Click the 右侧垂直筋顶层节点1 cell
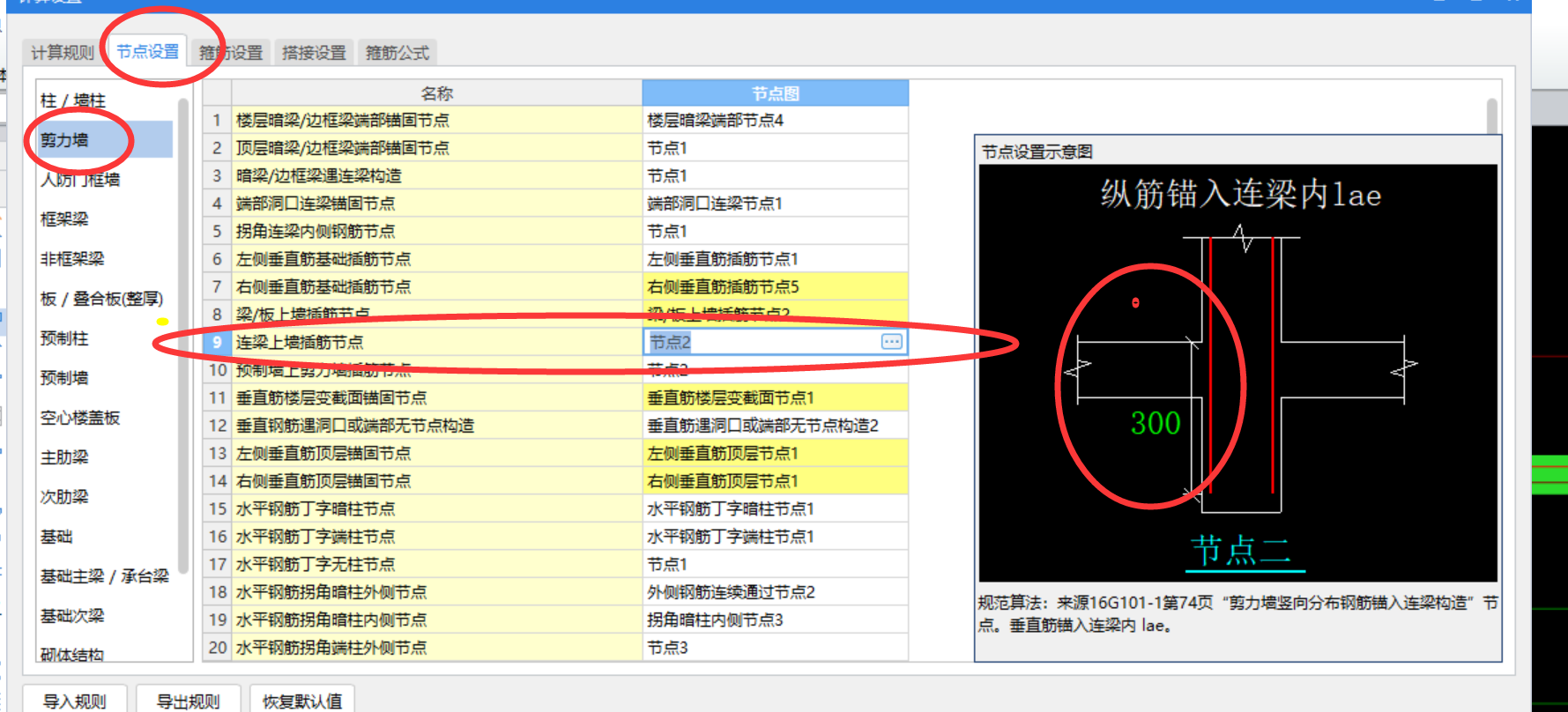The image size is (1568, 712). coord(776,481)
